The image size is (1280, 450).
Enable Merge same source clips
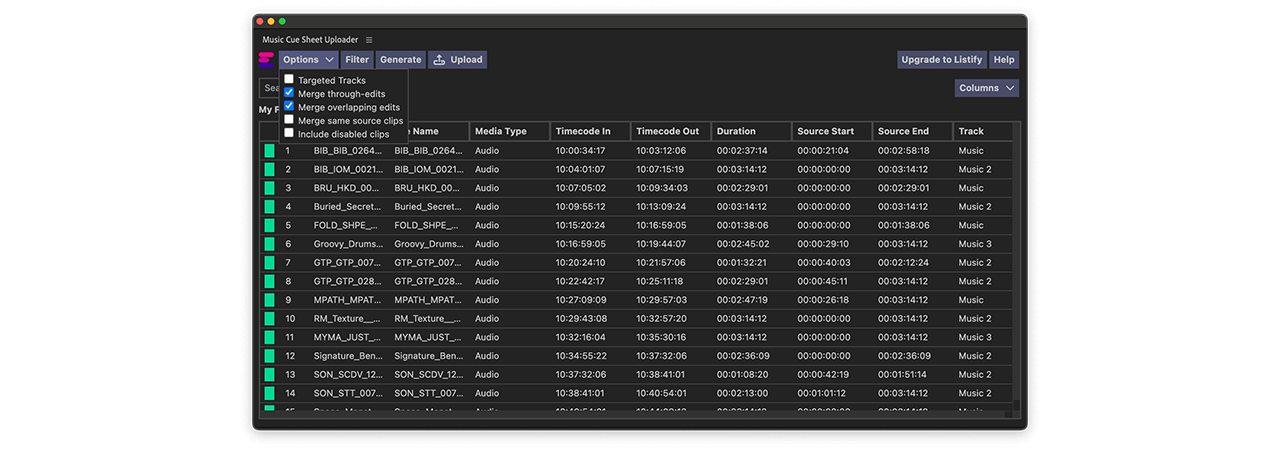289,120
